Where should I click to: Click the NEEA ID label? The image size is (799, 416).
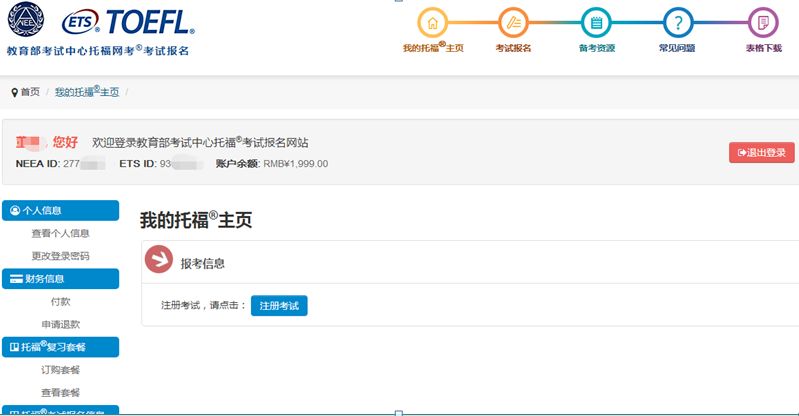click(x=38, y=164)
